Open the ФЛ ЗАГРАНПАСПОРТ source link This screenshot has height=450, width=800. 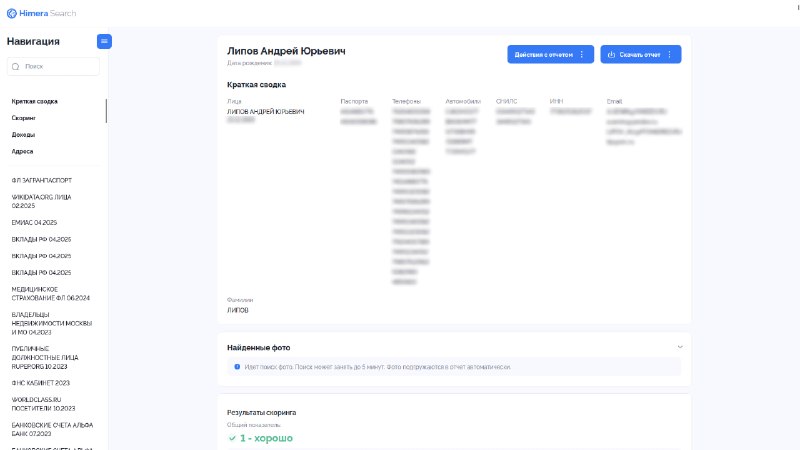pos(42,181)
